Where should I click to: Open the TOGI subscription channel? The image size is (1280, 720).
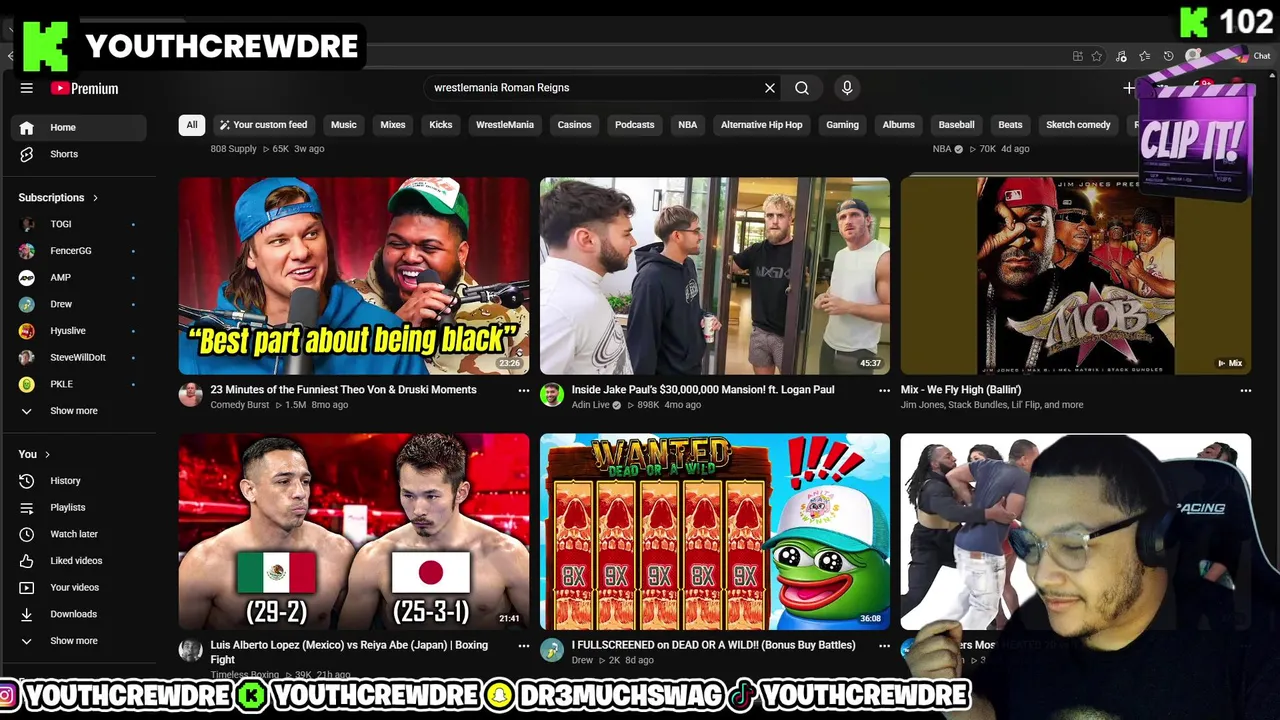(x=79, y=224)
